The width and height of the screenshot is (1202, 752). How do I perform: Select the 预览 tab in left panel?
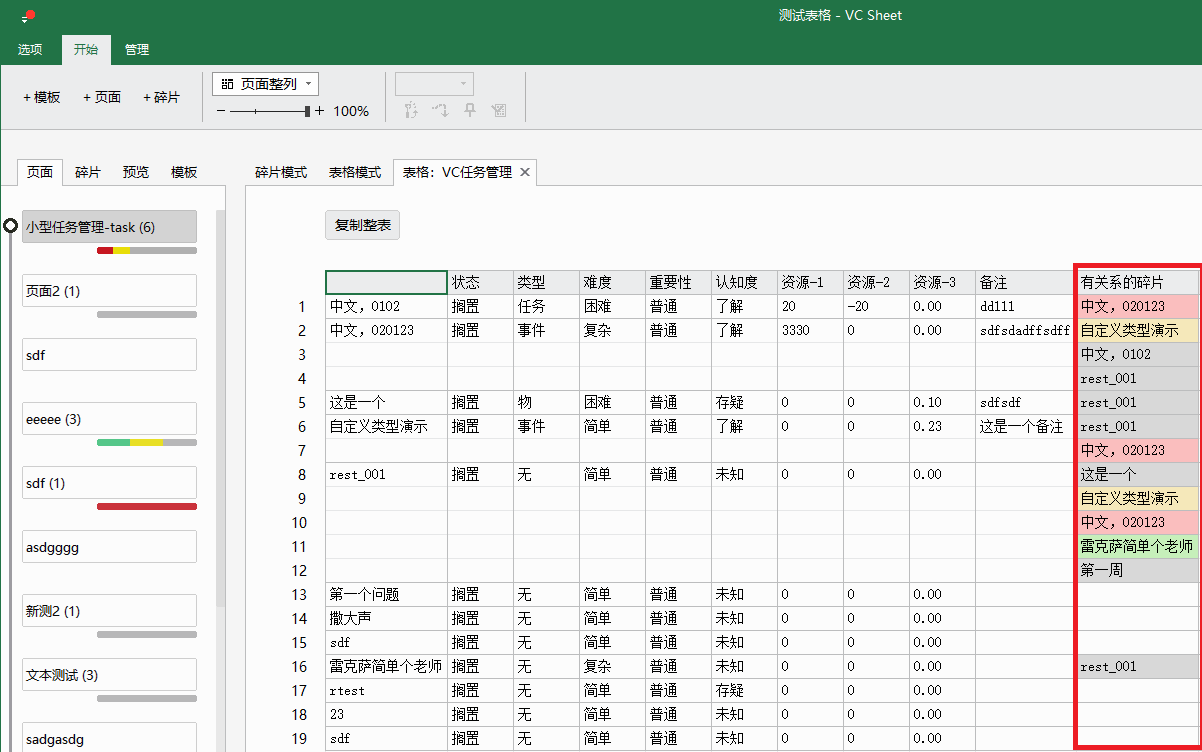[136, 172]
